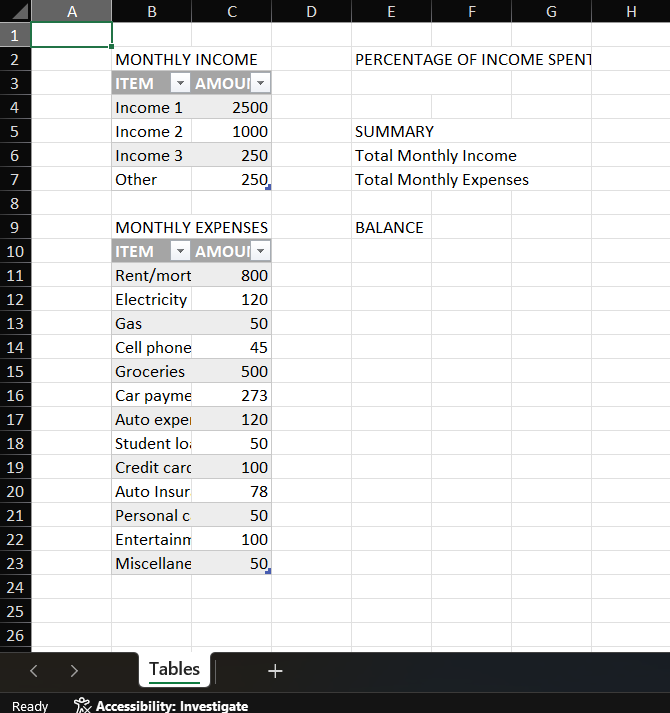670x713 pixels.
Task: Click the active cell A1
Action: (x=71, y=35)
